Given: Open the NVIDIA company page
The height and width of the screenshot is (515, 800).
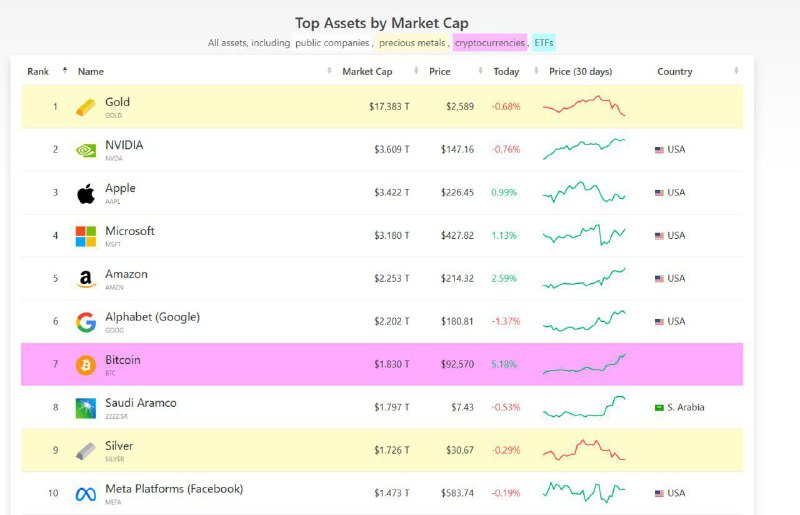Looking at the screenshot, I should pyautogui.click(x=124, y=145).
